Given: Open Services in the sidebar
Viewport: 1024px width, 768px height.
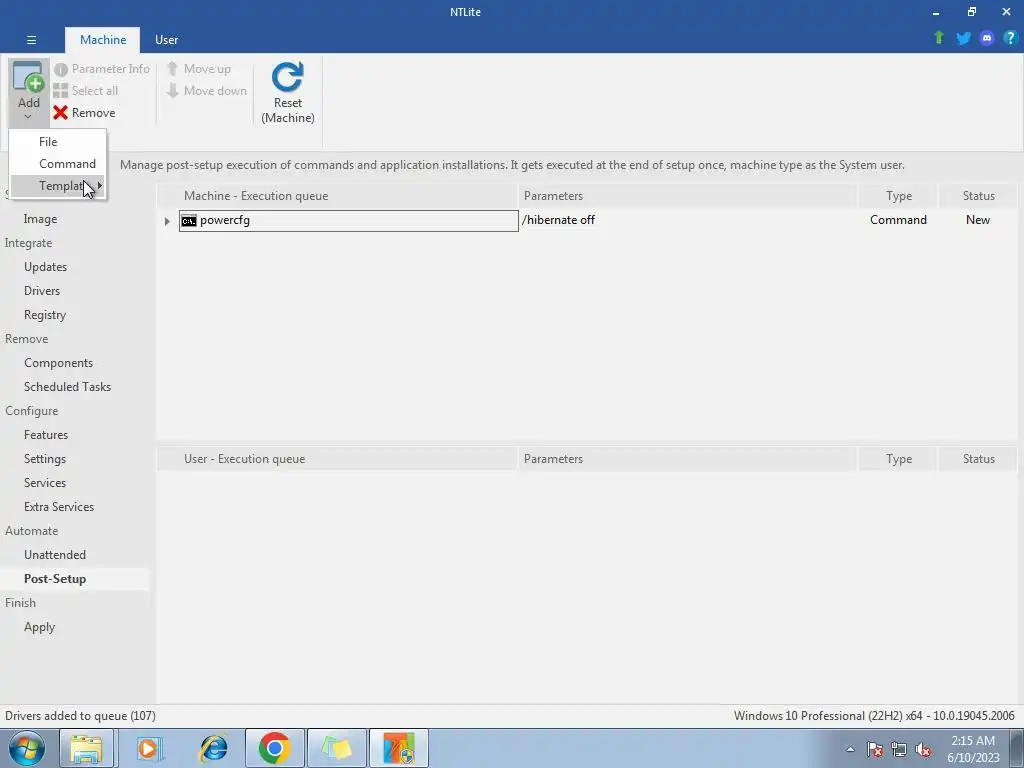Looking at the screenshot, I should point(44,483).
